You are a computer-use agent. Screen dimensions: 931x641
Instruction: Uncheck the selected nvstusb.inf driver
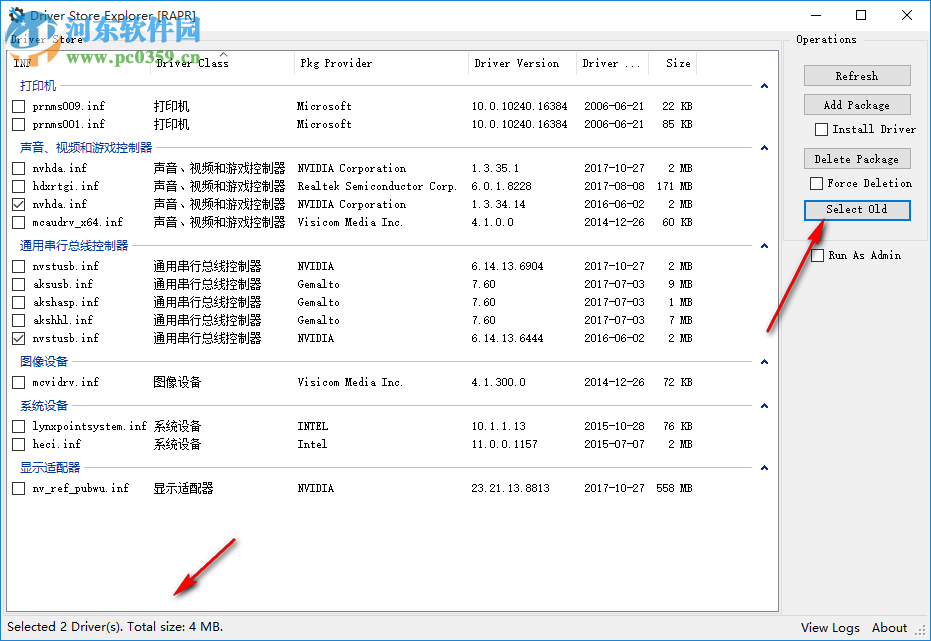(18, 338)
